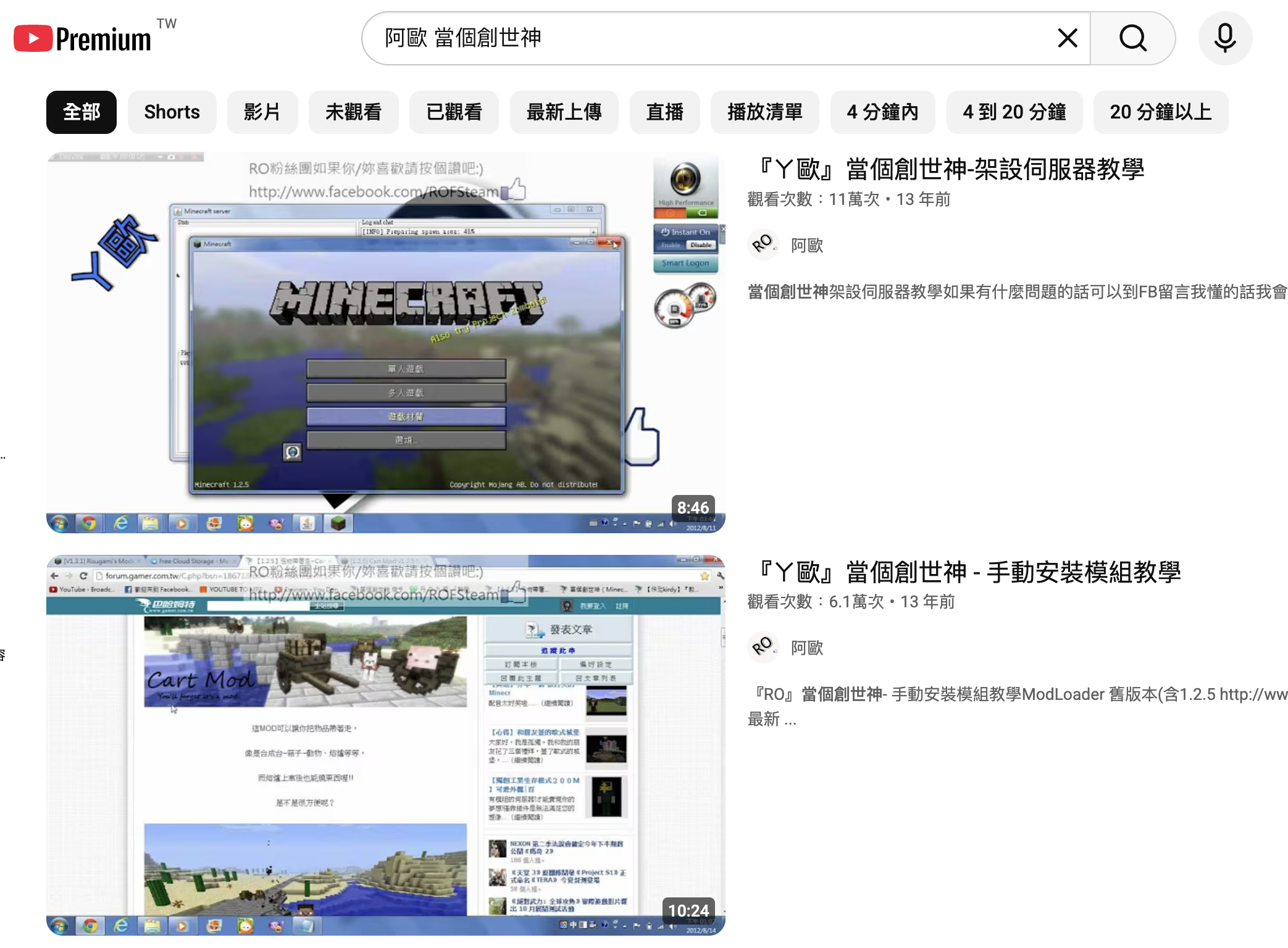Click the YouTube Premium logo
This screenshot has height=948, width=1288.
click(83, 39)
